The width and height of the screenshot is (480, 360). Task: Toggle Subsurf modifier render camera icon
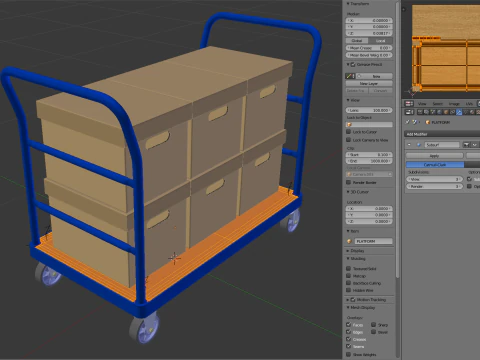(x=466, y=145)
